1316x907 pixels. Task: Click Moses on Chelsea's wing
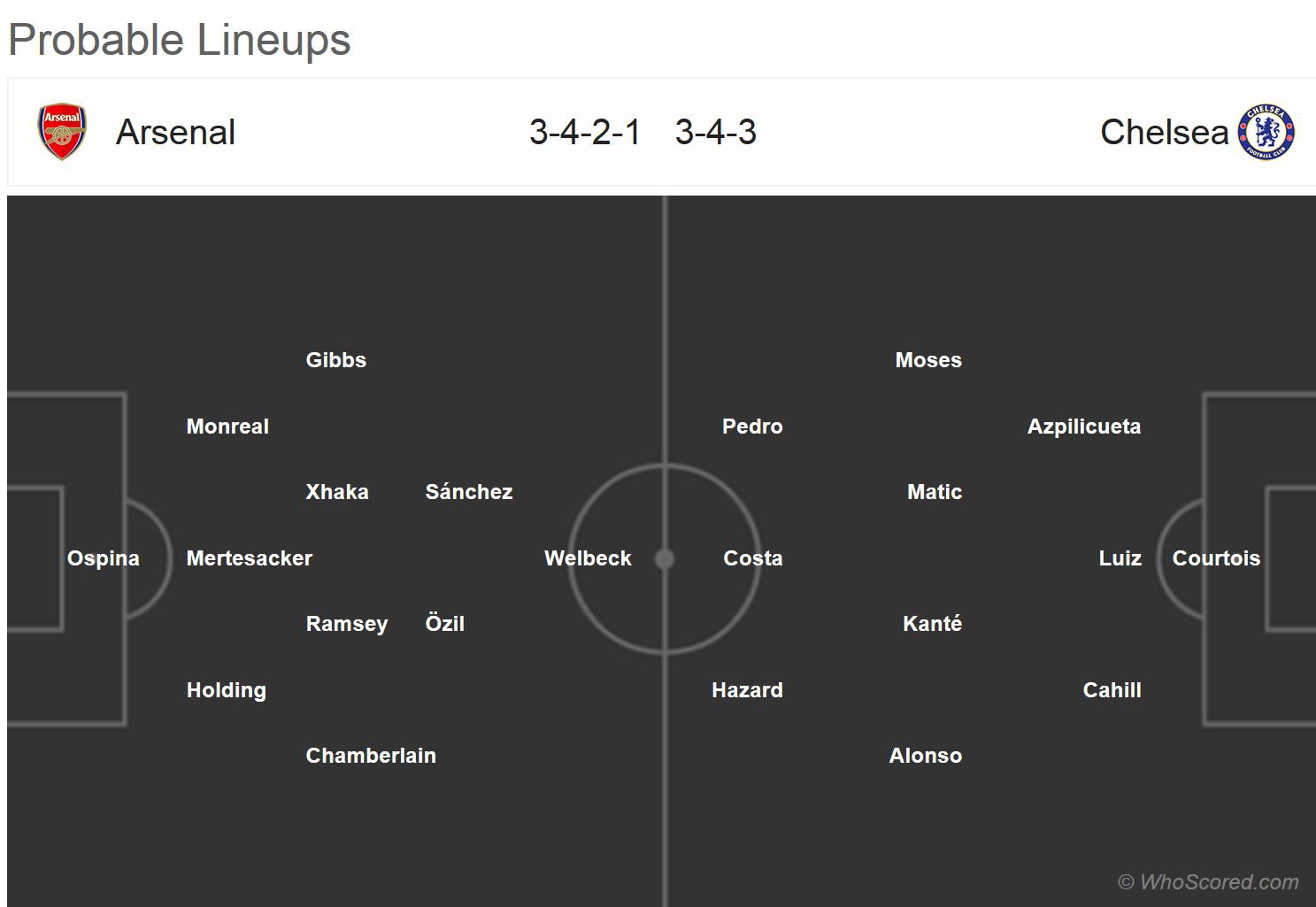(x=927, y=360)
